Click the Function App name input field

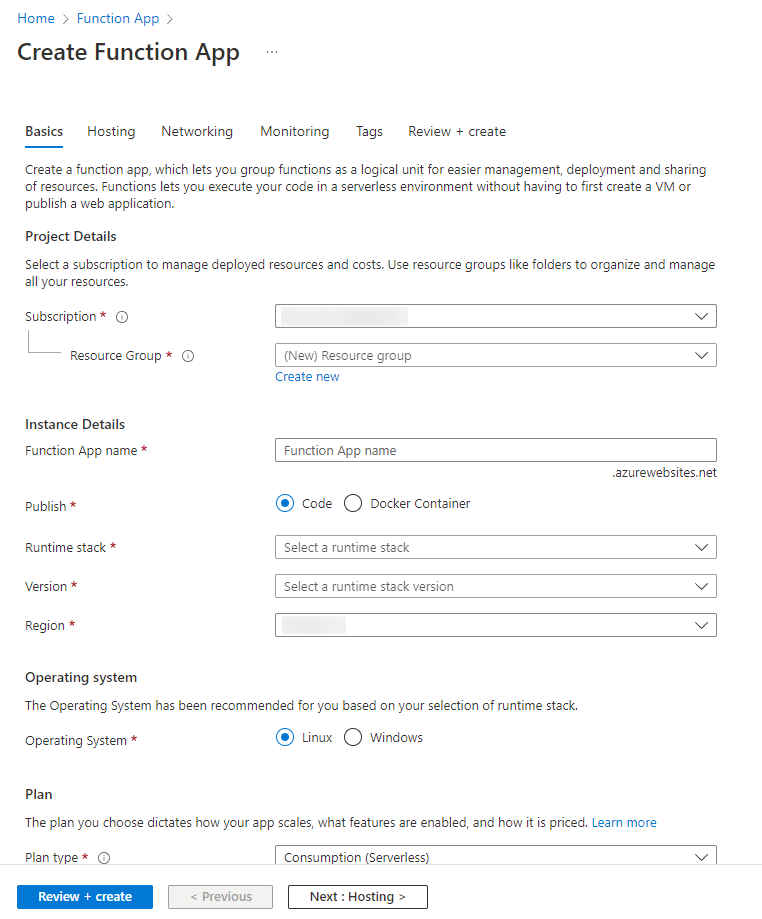pos(495,449)
